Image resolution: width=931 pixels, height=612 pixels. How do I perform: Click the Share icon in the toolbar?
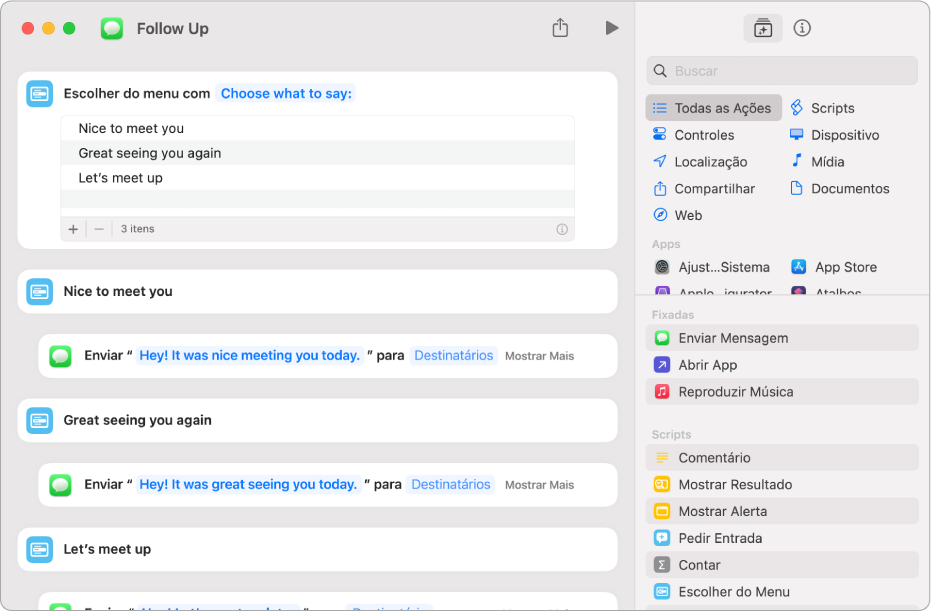(x=560, y=28)
